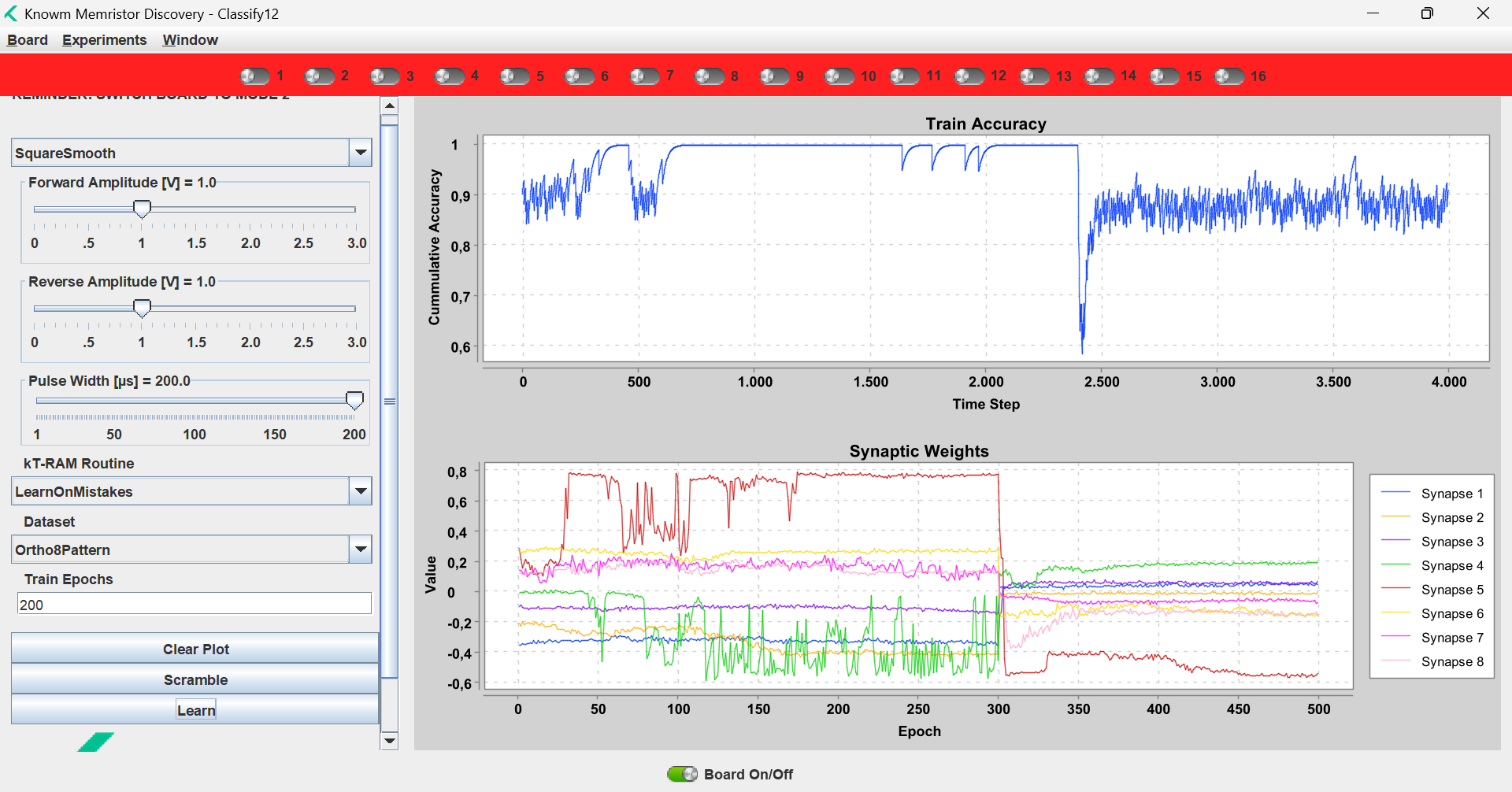The width and height of the screenshot is (1512, 792).
Task: Click the Epoch axis label
Action: click(x=919, y=731)
